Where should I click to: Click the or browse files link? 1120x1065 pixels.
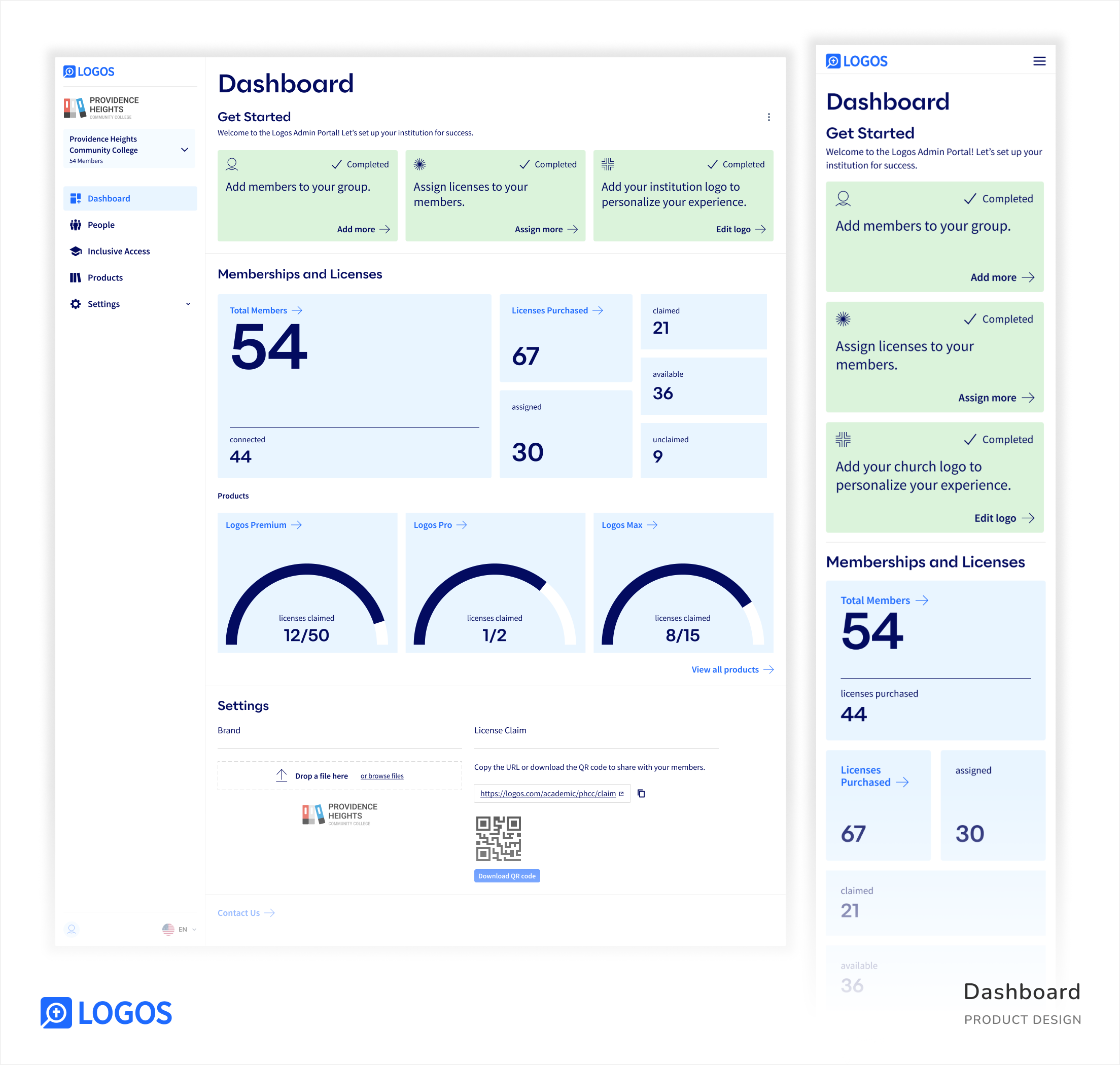tap(381, 776)
